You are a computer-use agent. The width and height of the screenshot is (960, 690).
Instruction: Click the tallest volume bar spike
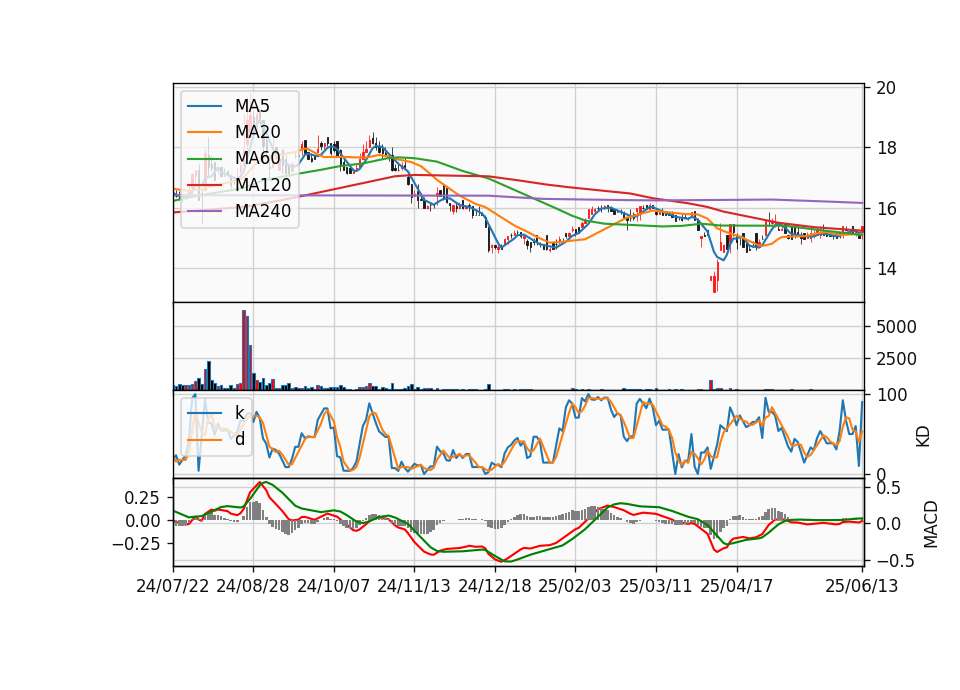coord(244,350)
